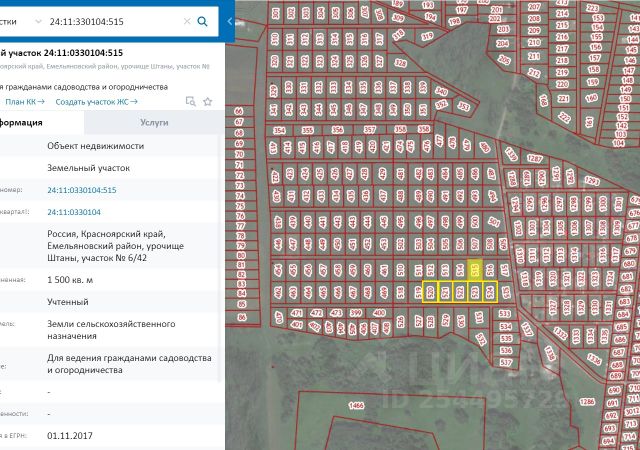Clear the search field with the X icon
The image size is (640, 450).
click(x=186, y=21)
